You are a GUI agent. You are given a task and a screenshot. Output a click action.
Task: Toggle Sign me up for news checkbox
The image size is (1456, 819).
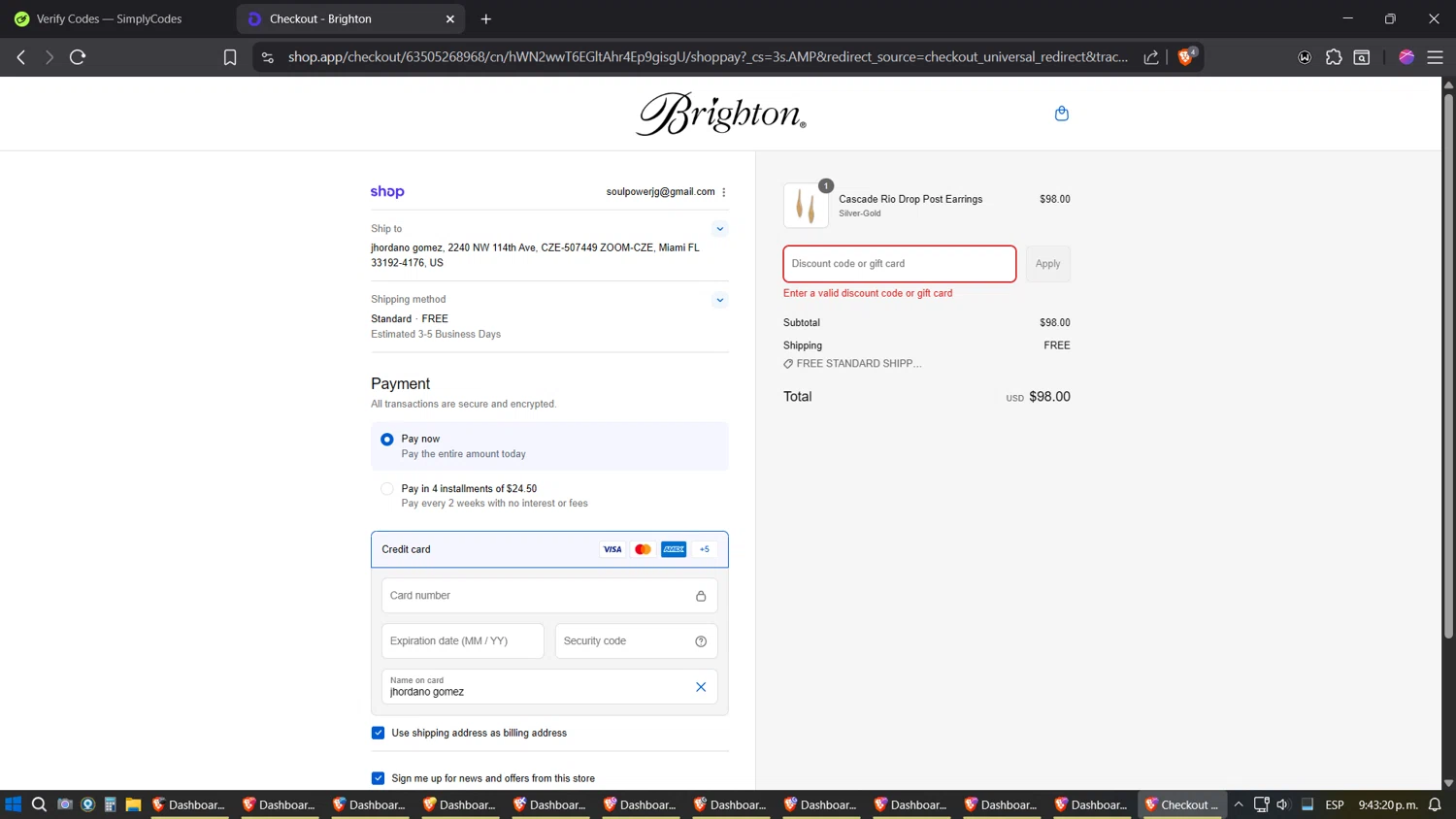pyautogui.click(x=379, y=778)
